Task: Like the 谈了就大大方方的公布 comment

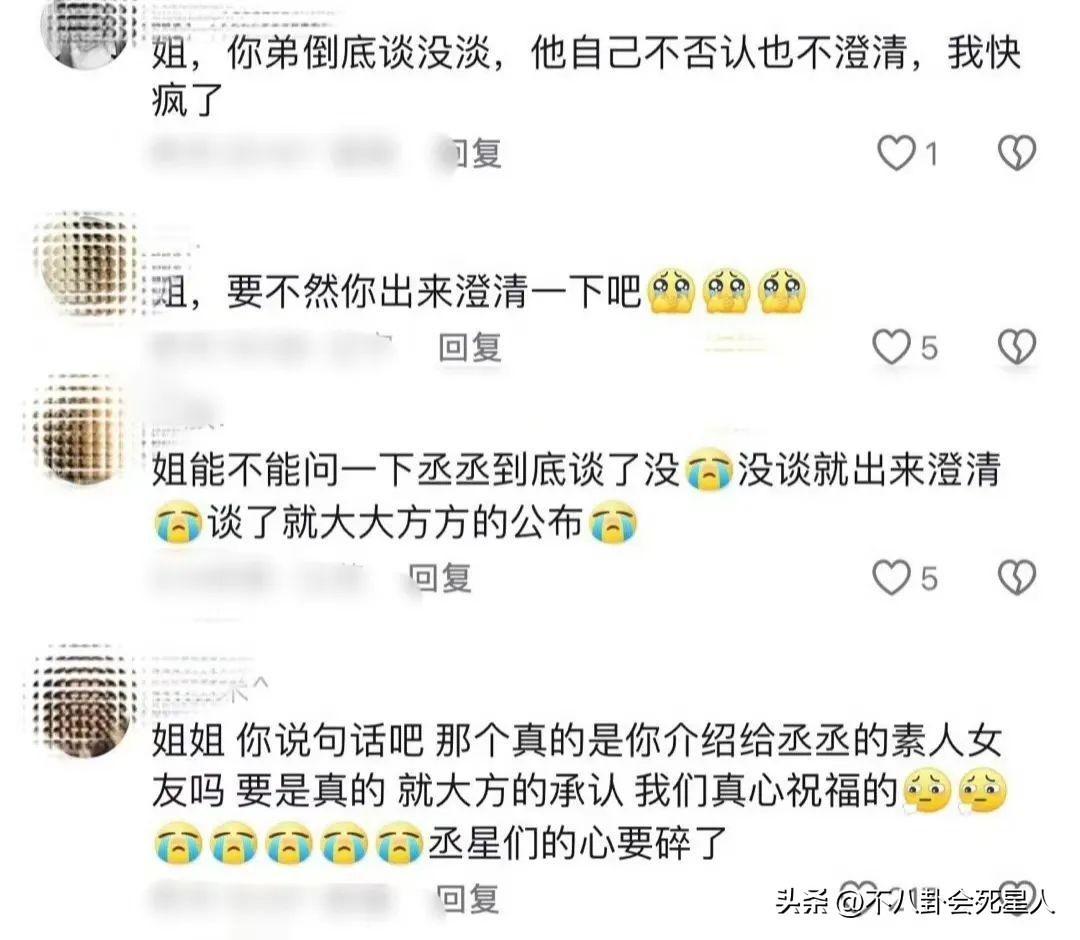Action: (x=892, y=577)
